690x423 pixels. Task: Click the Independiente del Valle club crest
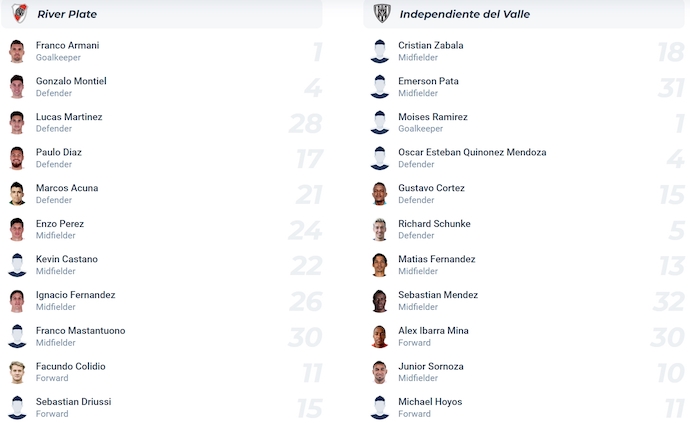382,13
